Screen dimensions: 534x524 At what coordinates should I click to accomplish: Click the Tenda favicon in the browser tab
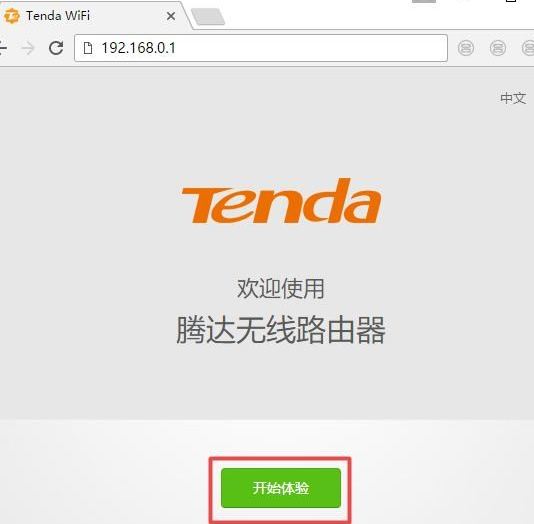point(12,16)
